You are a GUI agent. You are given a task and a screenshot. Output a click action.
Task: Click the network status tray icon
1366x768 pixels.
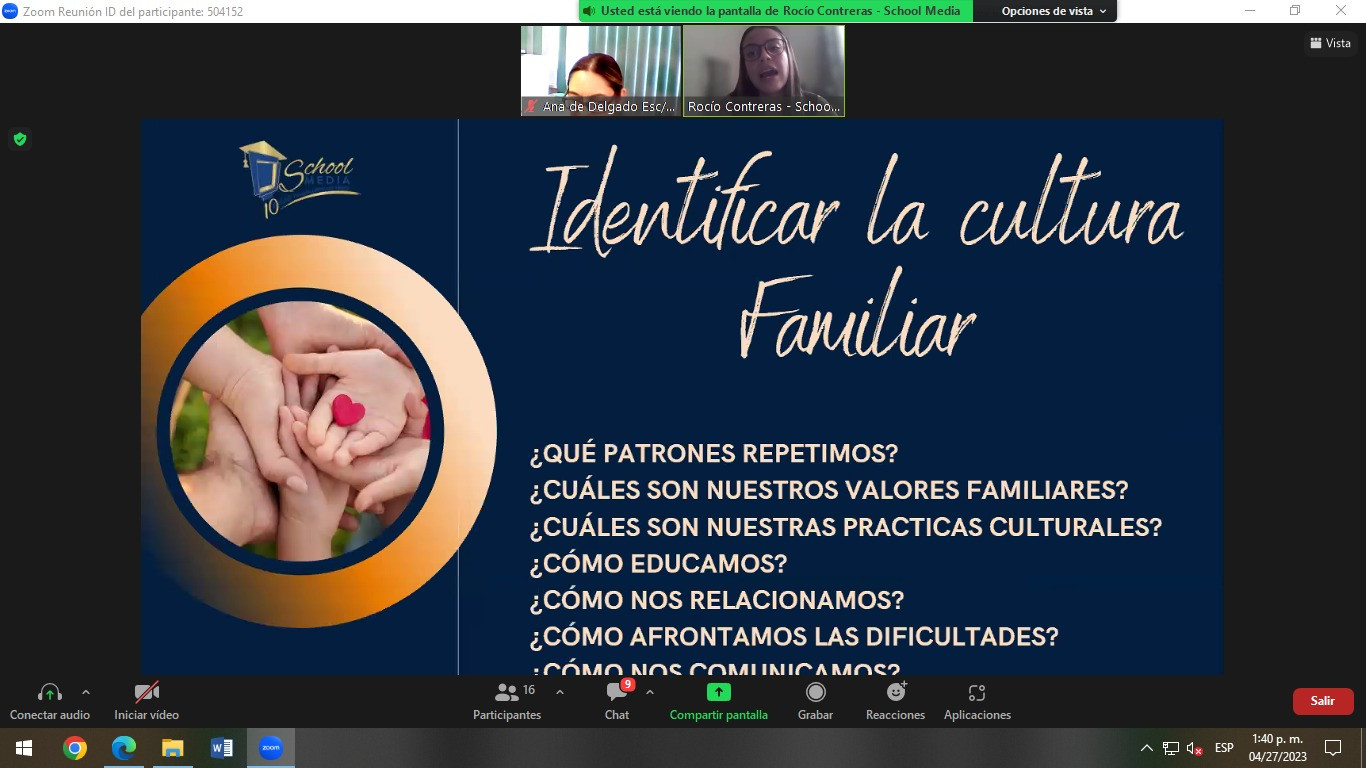point(1171,748)
